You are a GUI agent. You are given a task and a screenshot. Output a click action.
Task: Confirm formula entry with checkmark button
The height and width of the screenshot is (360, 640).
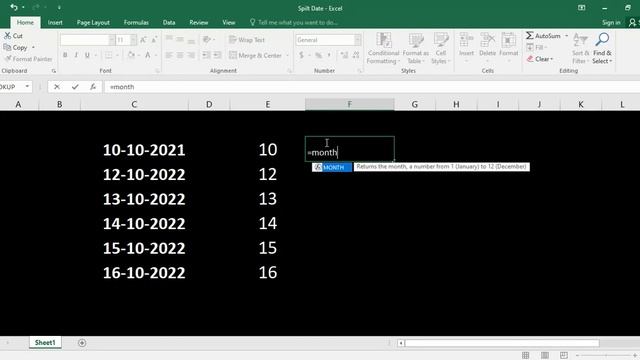click(x=75, y=87)
